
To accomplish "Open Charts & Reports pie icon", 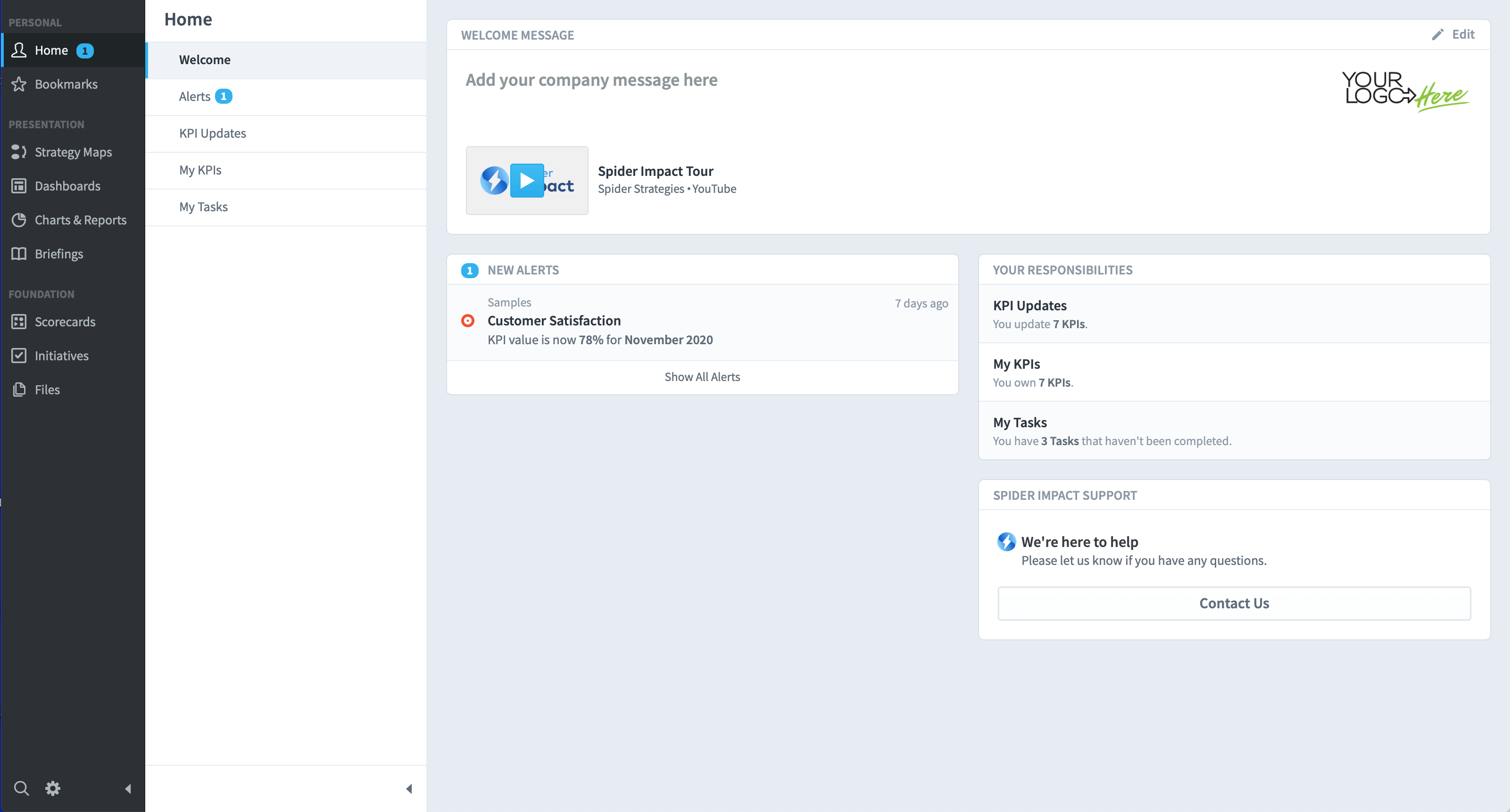I will (x=19, y=220).
